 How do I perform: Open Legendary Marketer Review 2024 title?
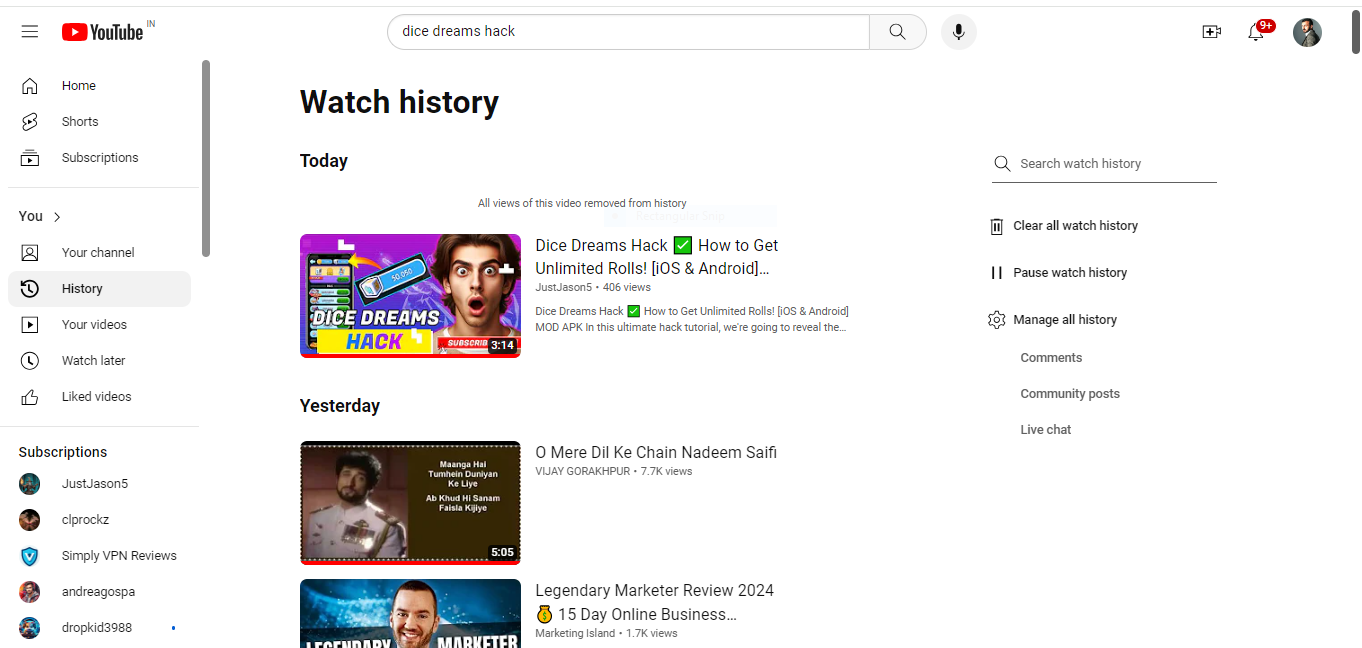click(x=655, y=602)
